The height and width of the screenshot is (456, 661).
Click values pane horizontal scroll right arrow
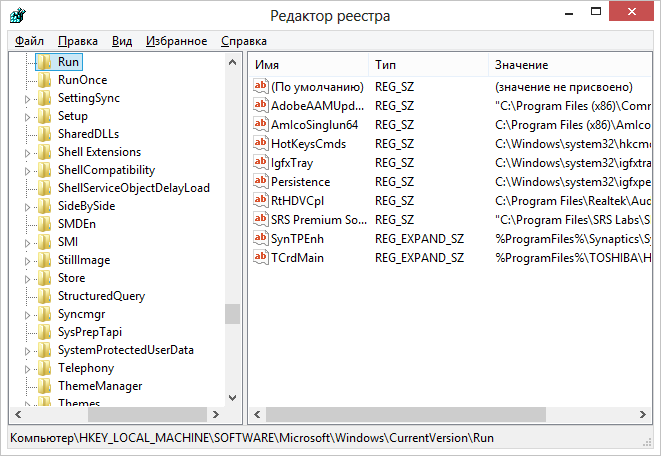(643, 414)
